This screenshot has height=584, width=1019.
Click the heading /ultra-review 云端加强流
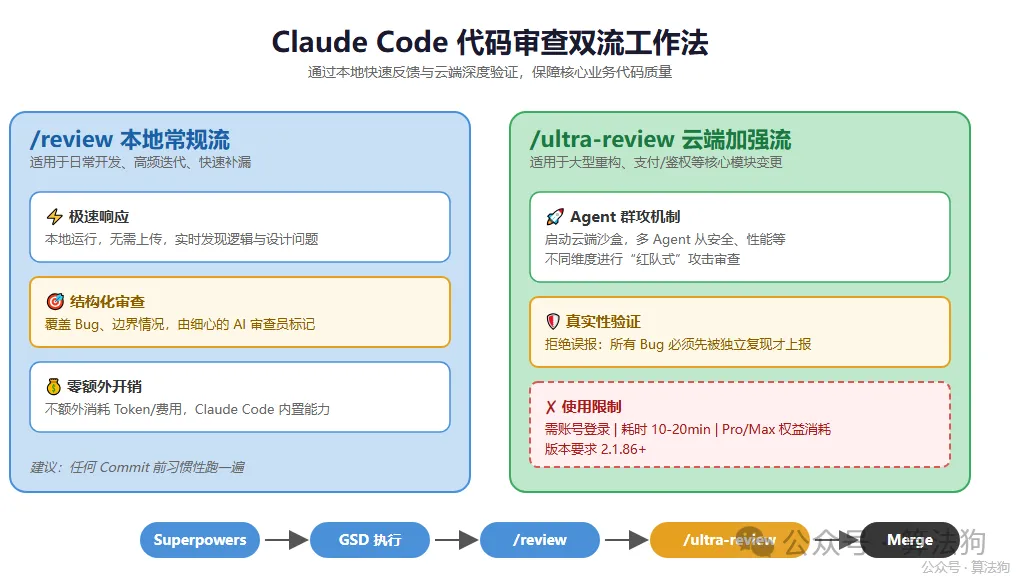(660, 139)
